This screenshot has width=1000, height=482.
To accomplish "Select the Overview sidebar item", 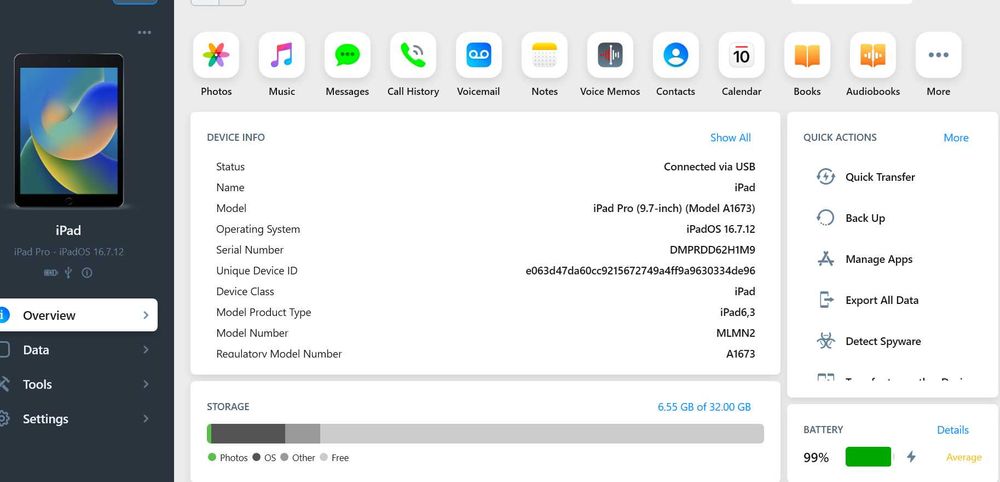I will coord(77,315).
